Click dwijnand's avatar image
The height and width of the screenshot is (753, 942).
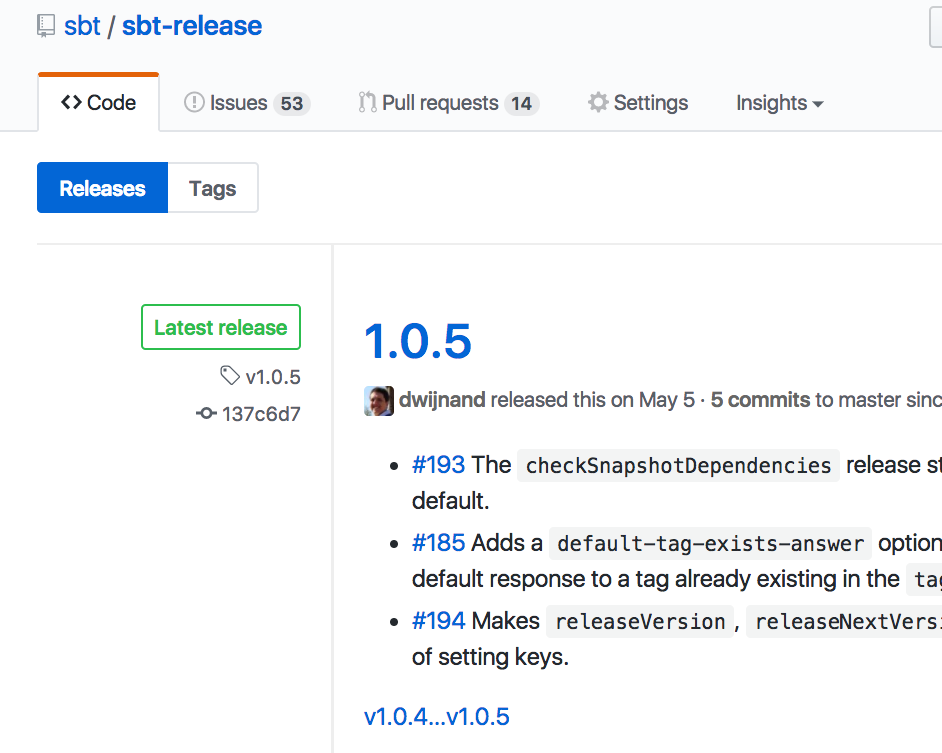coord(378,401)
